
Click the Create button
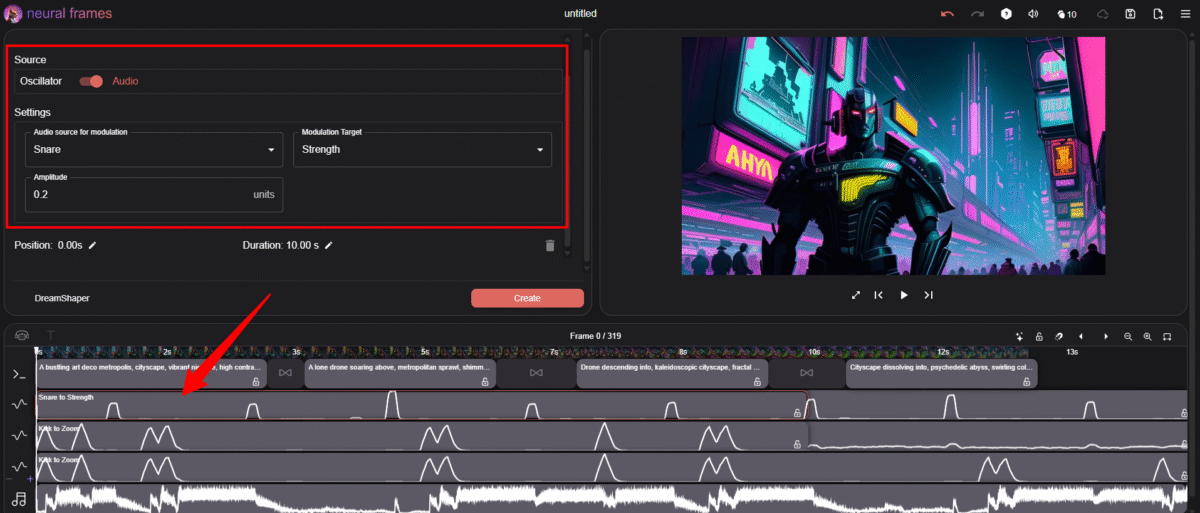pos(527,298)
